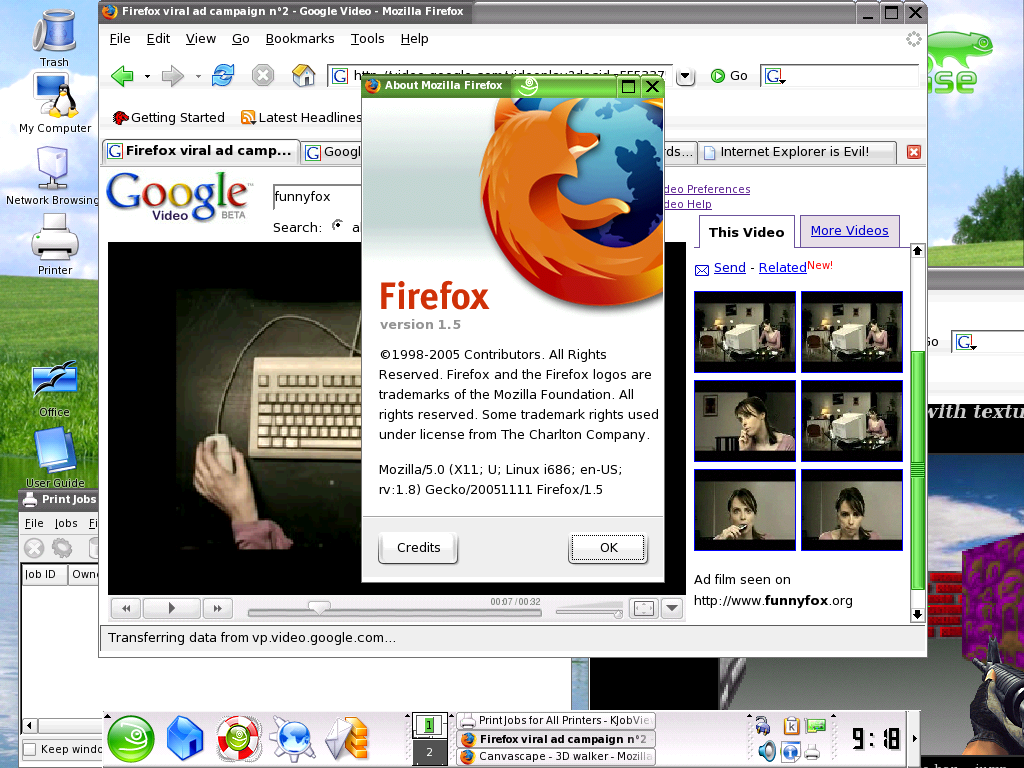The width and height of the screenshot is (1024, 768).
Task: Switch to the Internet Explorer is Evil! tab
Action: point(794,152)
